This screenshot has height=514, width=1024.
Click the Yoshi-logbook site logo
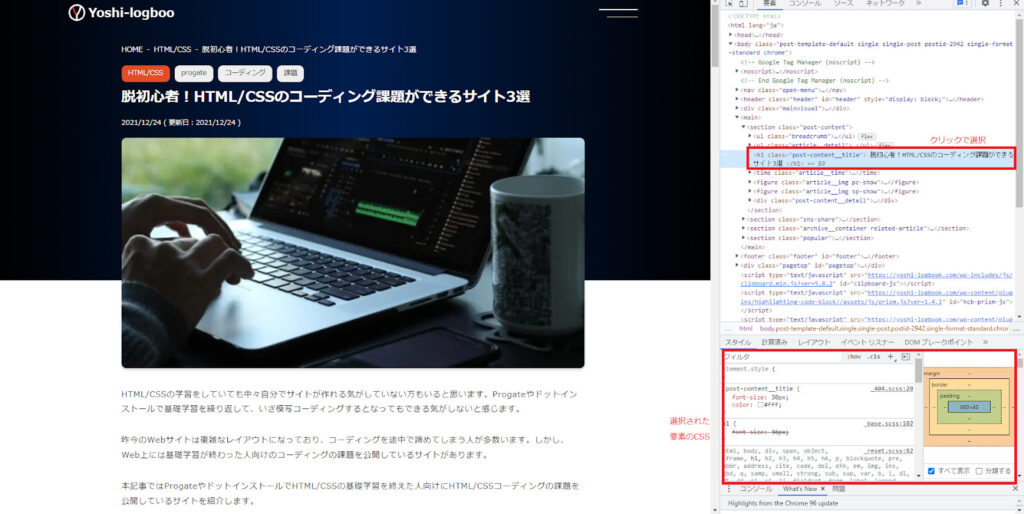coord(120,13)
